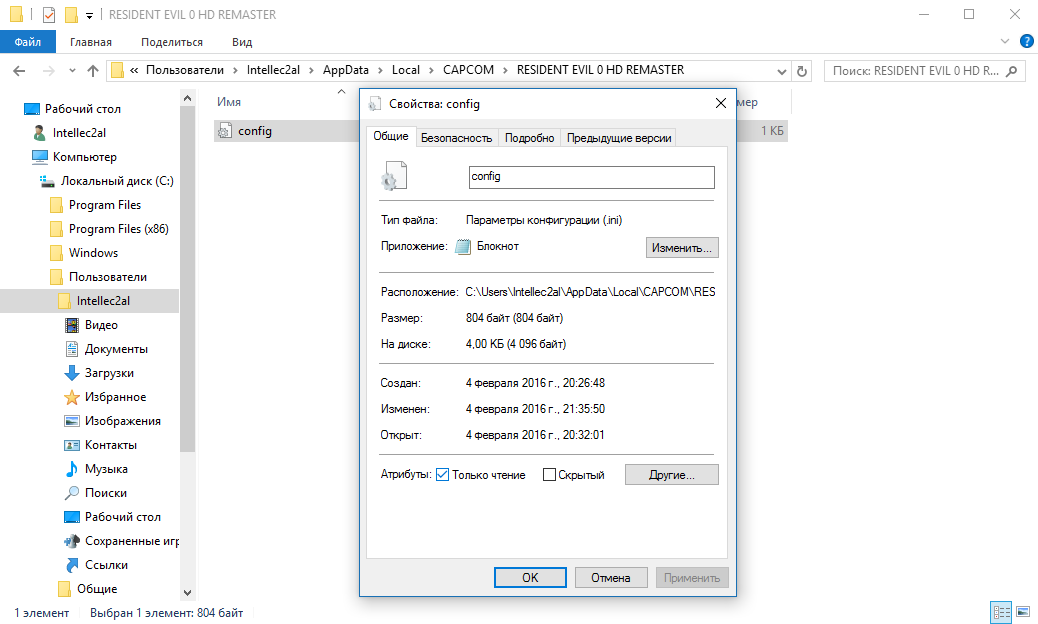
Task: Open the Главная ribbon tab
Action: tap(91, 42)
